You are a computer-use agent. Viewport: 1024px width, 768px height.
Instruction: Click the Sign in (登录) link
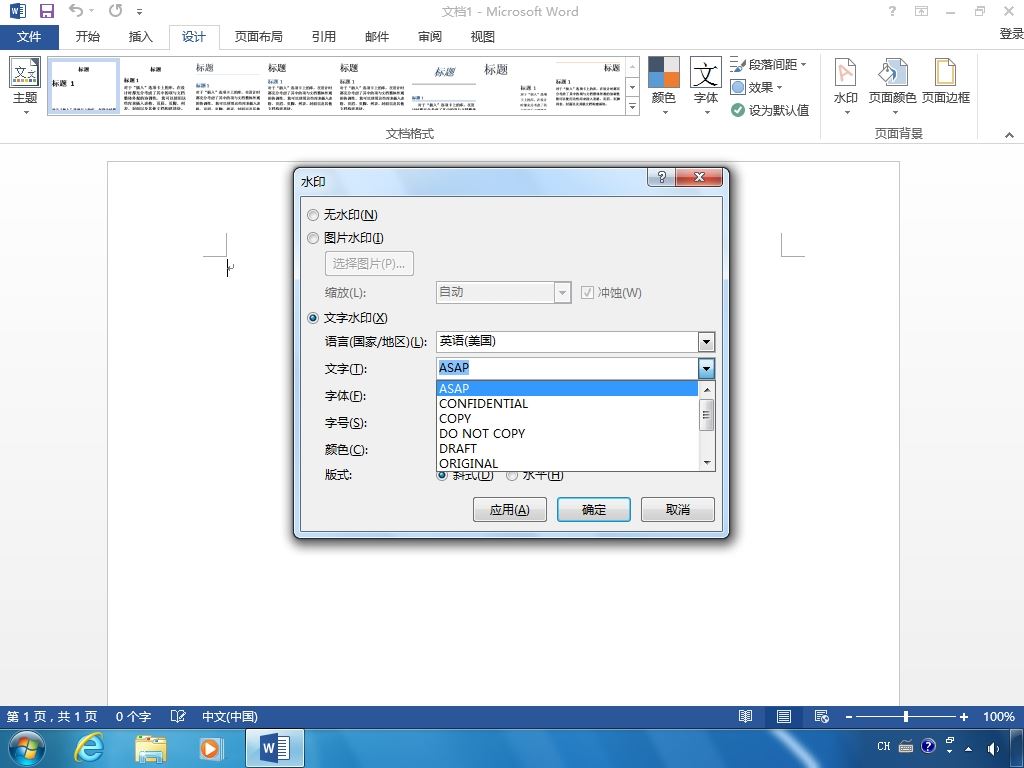[1011, 33]
